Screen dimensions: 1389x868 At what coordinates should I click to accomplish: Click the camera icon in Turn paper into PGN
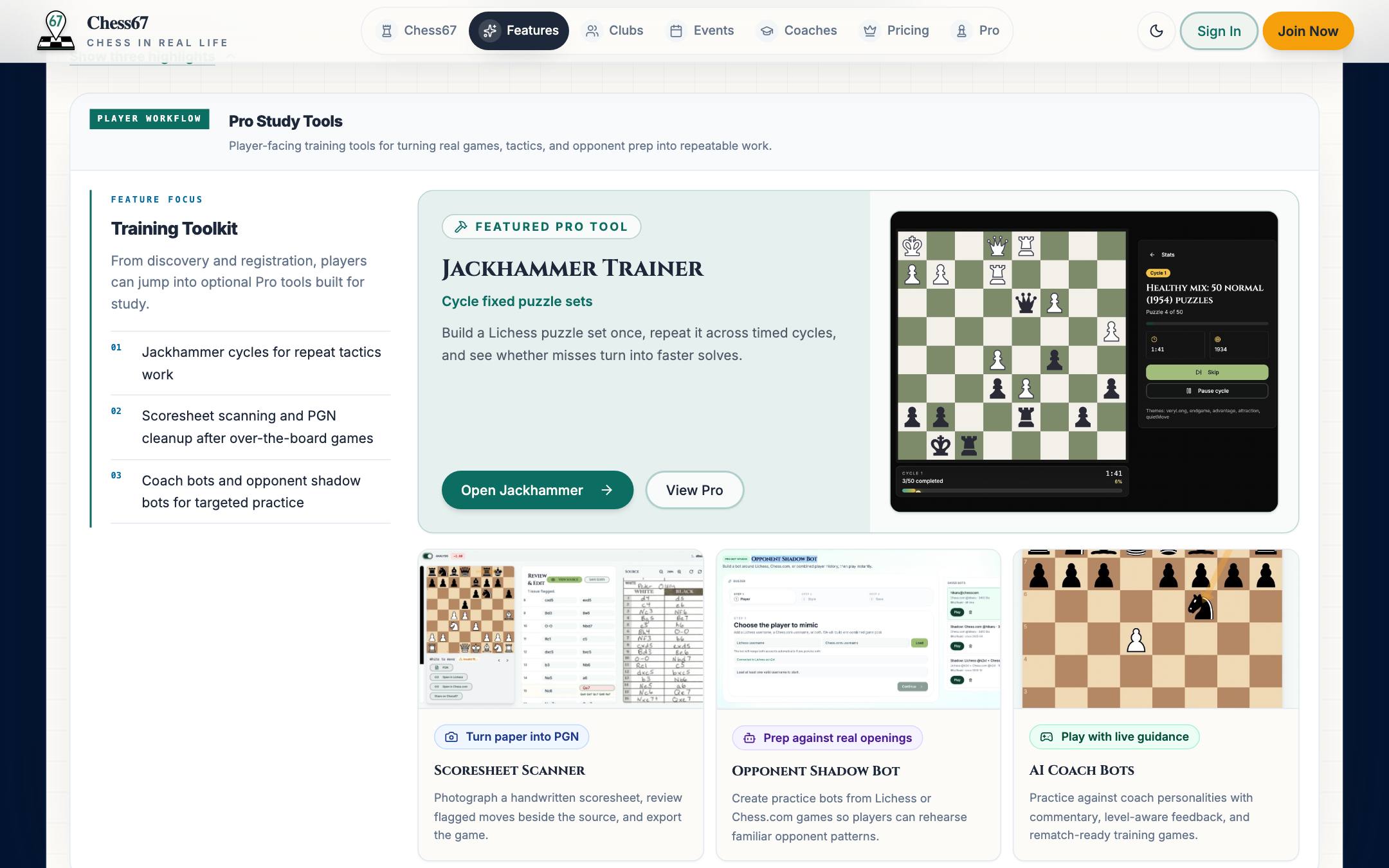pos(451,737)
